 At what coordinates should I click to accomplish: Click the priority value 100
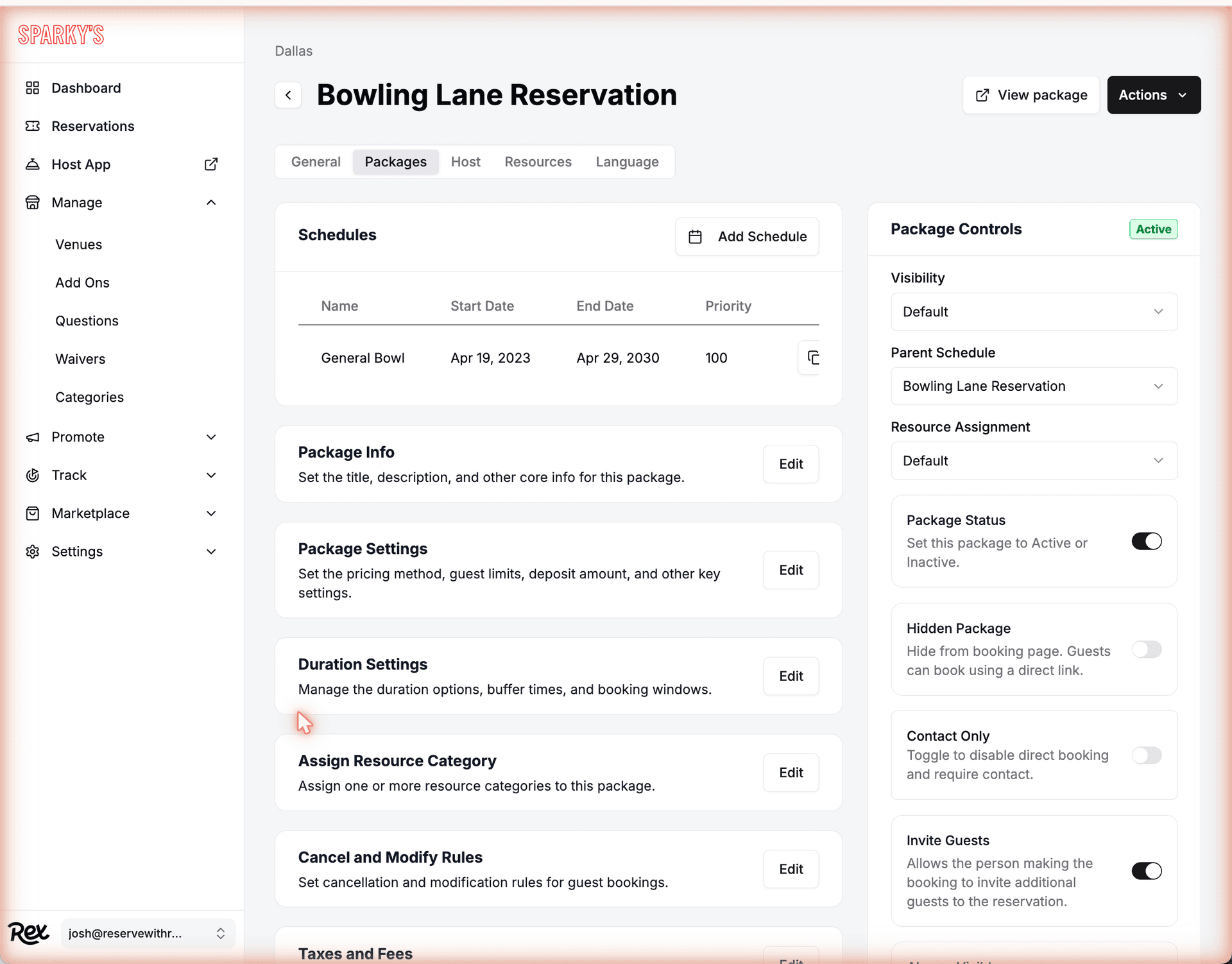pyautogui.click(x=716, y=358)
